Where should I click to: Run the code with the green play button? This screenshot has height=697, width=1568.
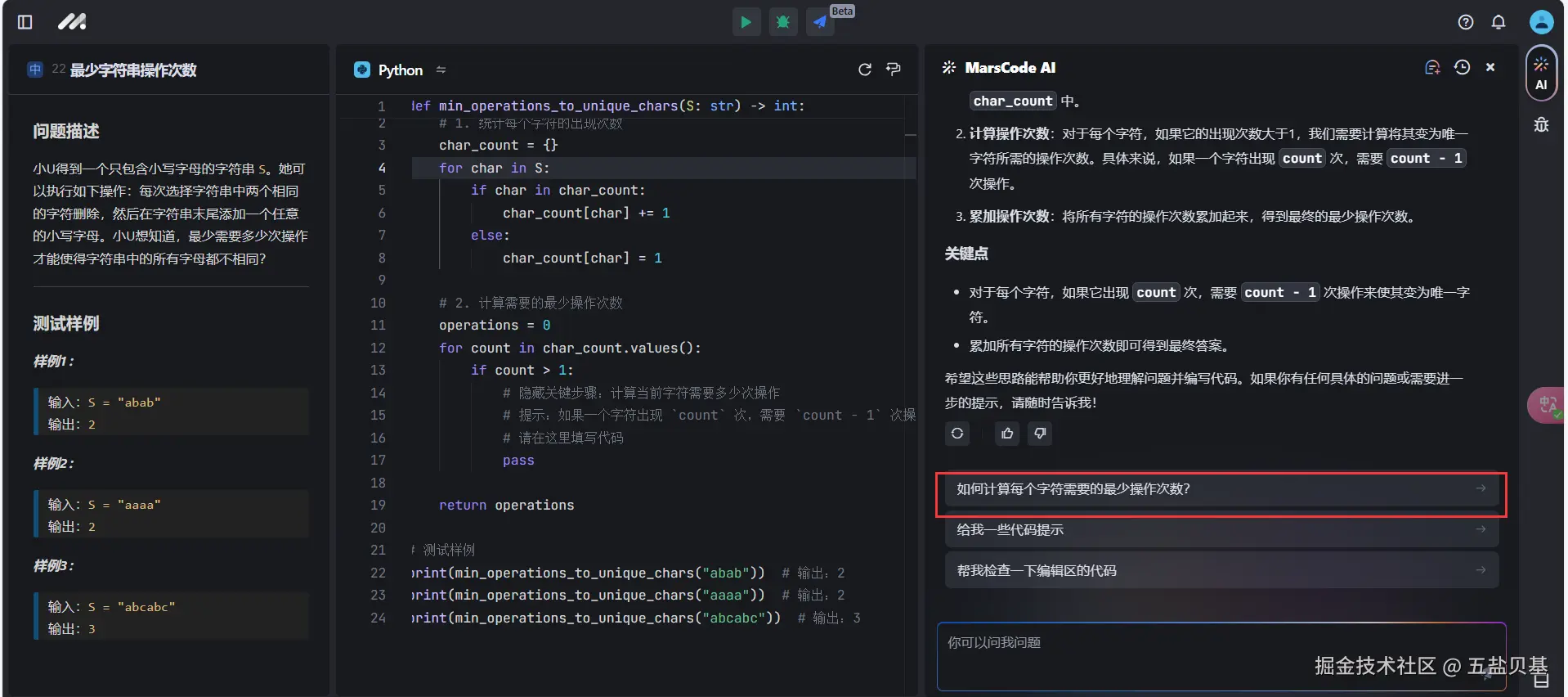tap(746, 22)
